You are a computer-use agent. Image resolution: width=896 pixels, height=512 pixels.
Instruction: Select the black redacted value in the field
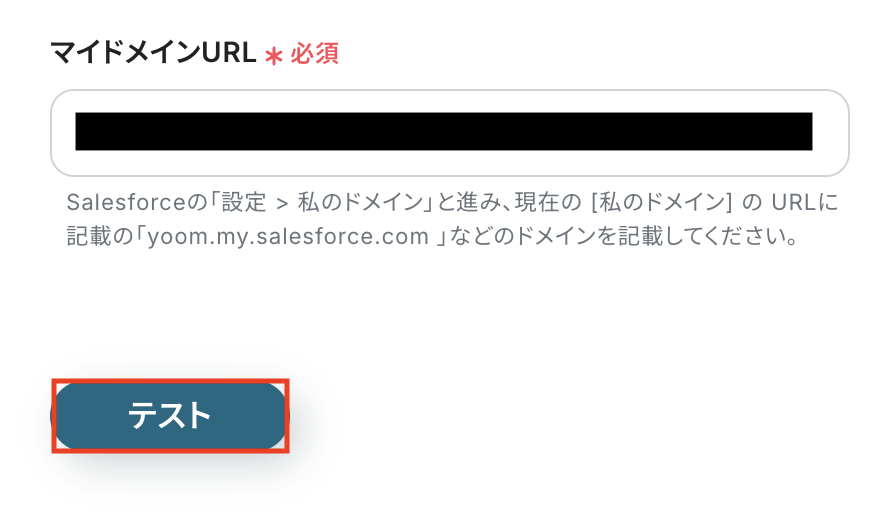click(444, 131)
